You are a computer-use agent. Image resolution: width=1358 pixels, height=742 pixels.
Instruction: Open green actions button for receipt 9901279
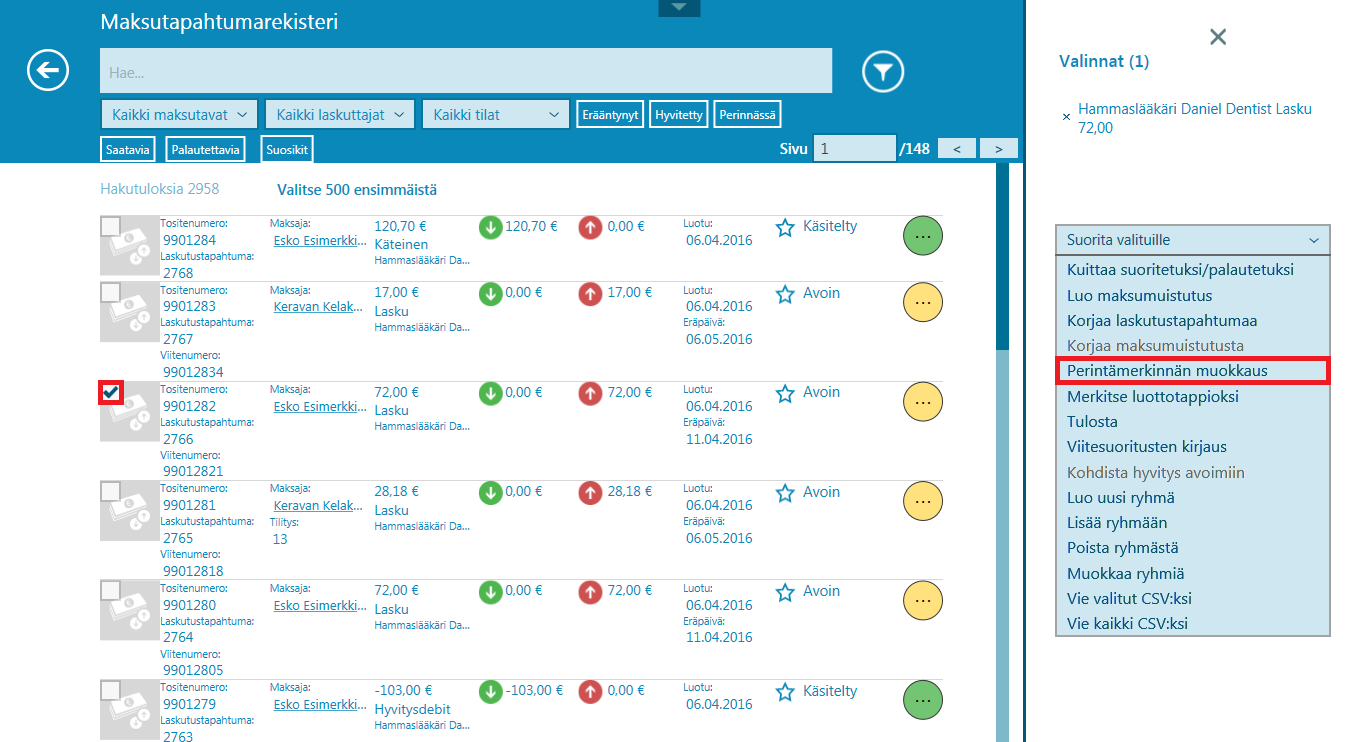pos(922,700)
